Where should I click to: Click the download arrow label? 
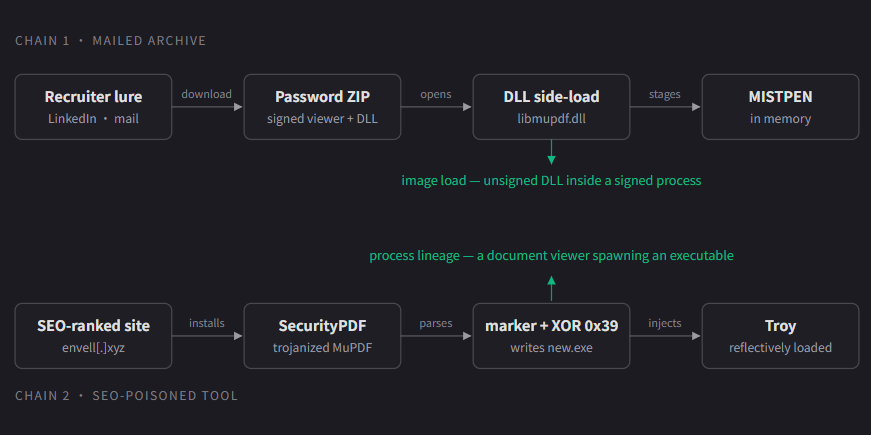[x=207, y=94]
